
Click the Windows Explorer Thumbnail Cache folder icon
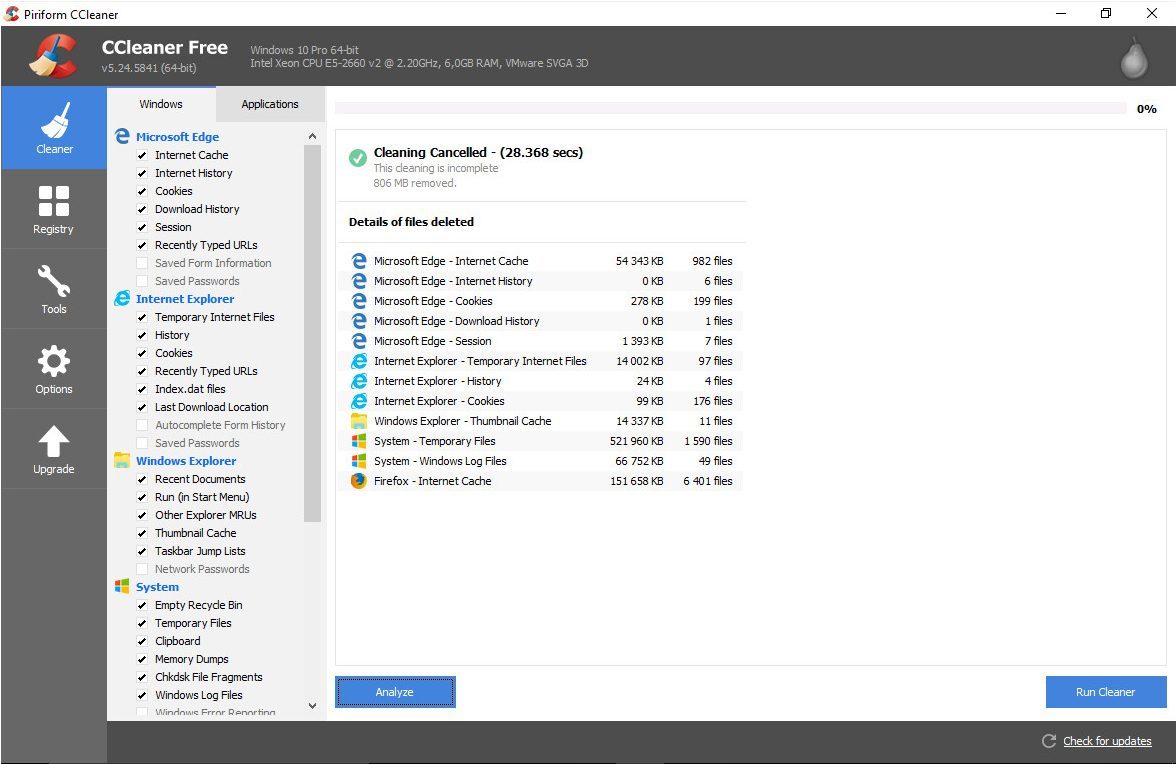point(359,421)
